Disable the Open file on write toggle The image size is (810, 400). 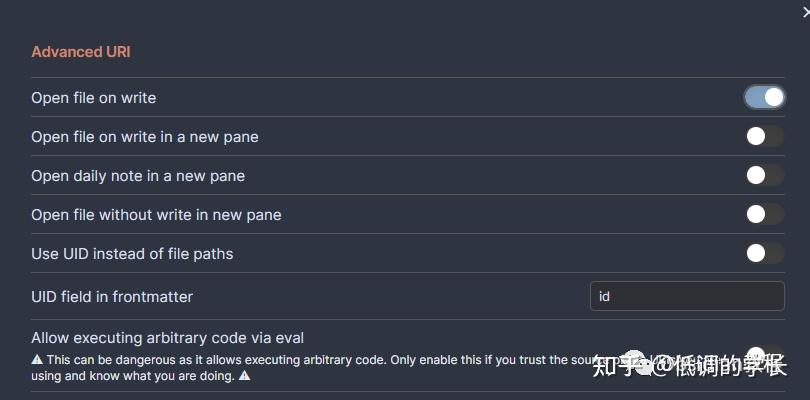(764, 97)
